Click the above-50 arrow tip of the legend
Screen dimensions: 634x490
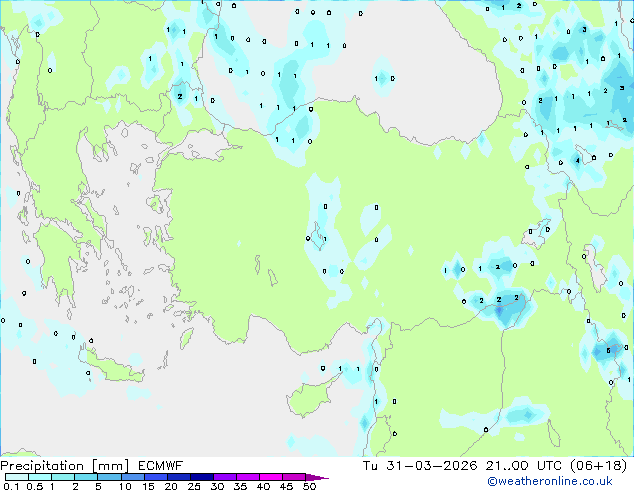click(x=317, y=477)
